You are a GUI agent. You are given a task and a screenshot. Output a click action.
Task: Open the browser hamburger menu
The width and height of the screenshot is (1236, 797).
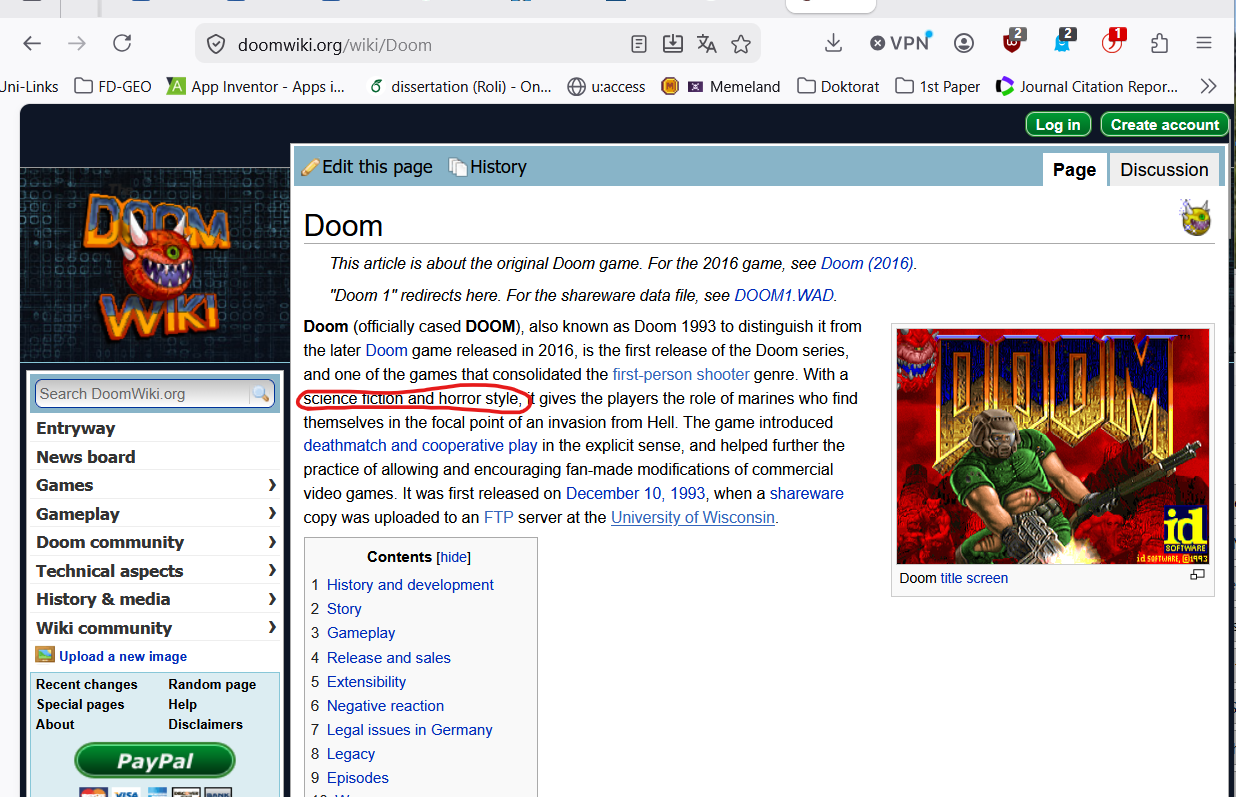click(1204, 43)
